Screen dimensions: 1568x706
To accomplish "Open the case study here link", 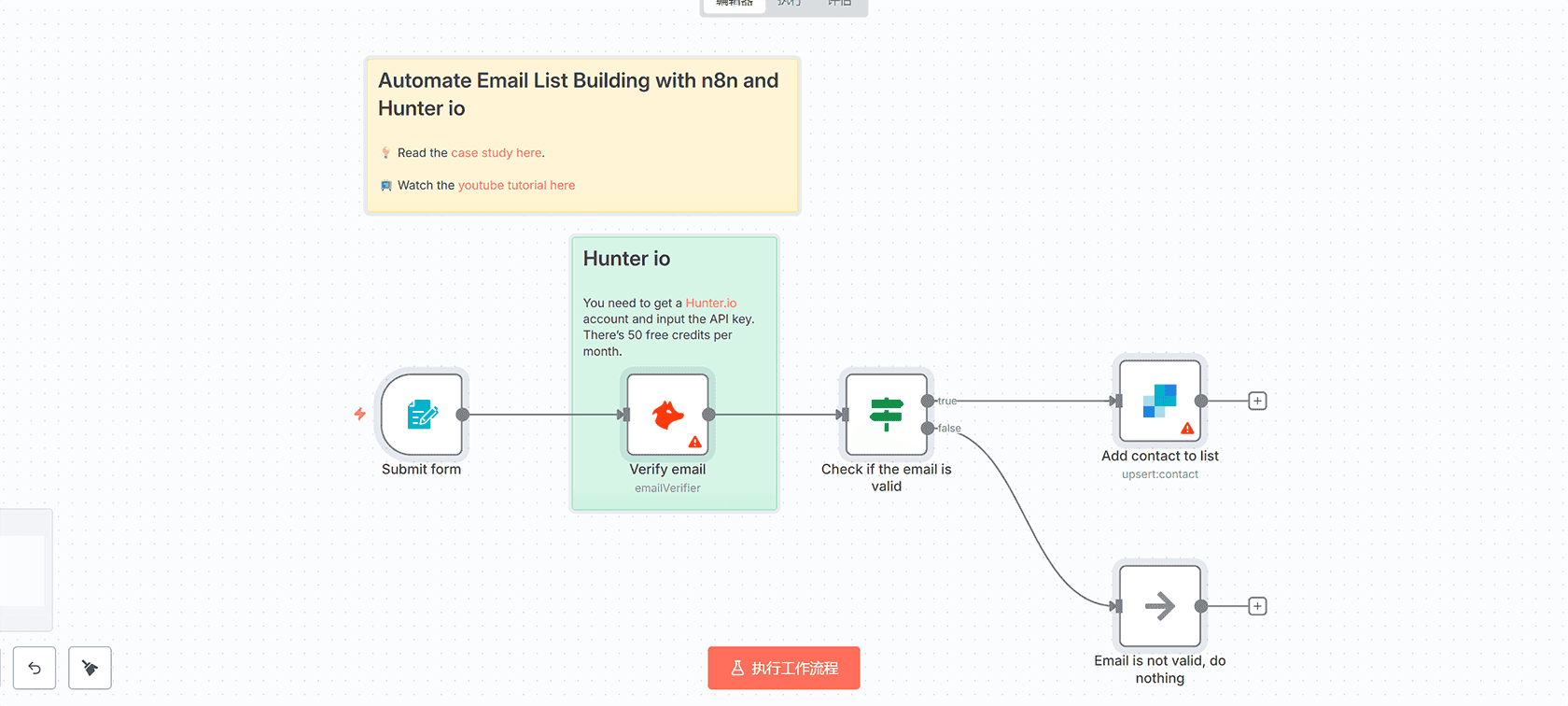I will coord(496,153).
